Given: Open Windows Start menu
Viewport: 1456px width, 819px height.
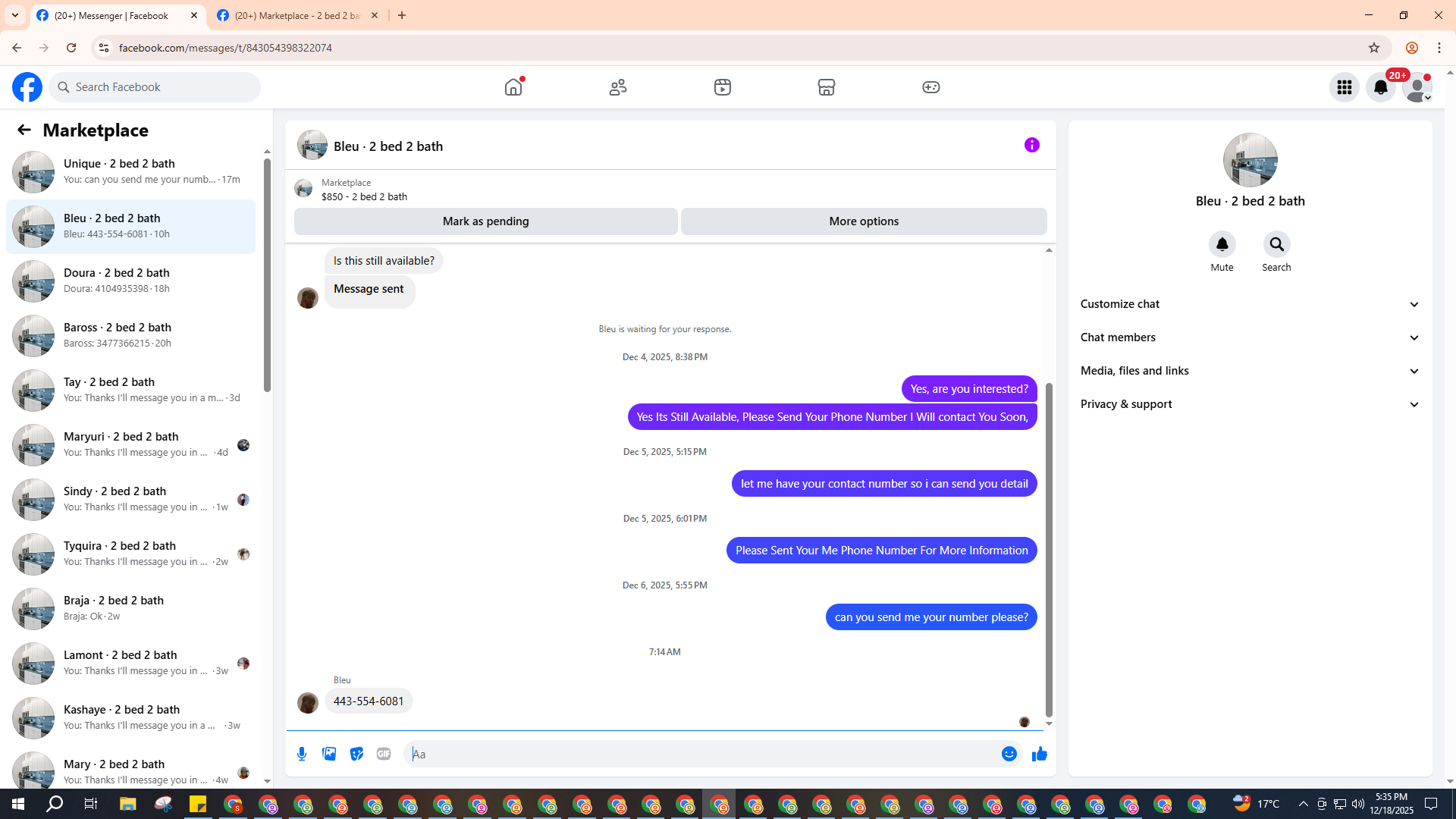Looking at the screenshot, I should 18,804.
